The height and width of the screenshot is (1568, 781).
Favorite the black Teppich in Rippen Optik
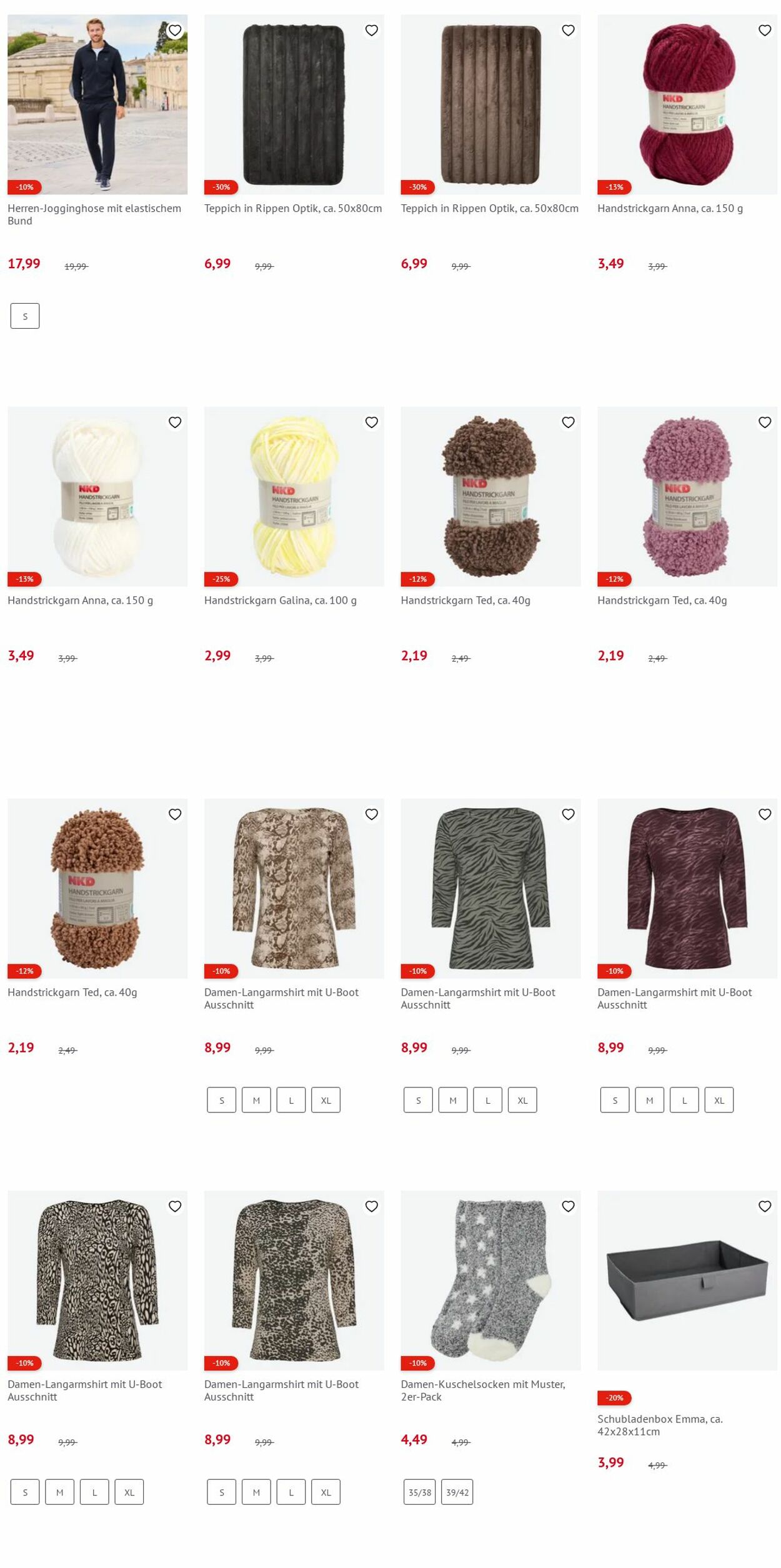pyautogui.click(x=372, y=30)
